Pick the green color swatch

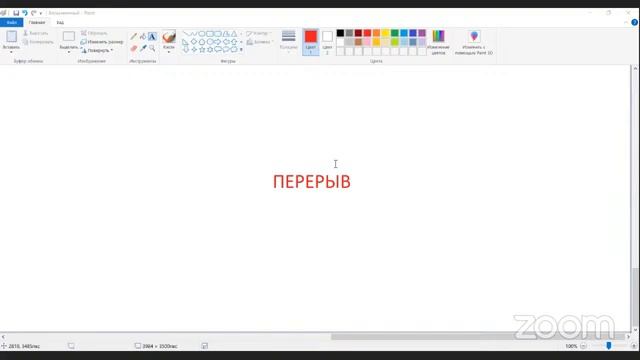coord(395,33)
